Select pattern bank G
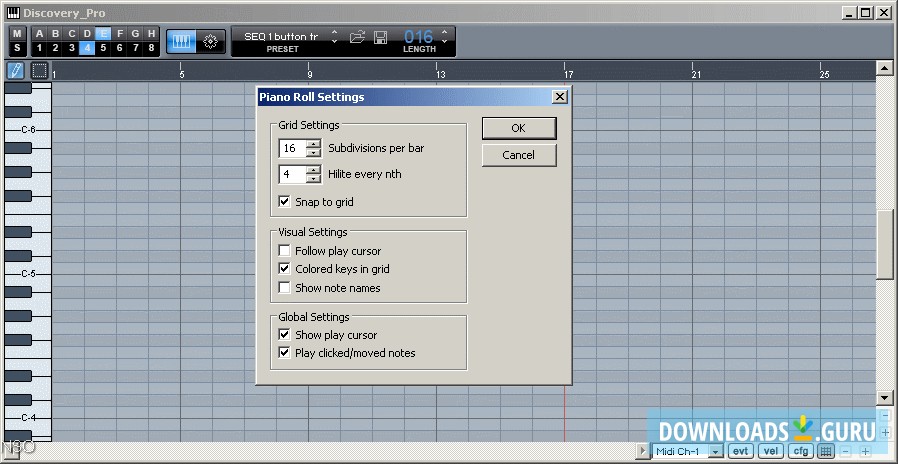The width and height of the screenshot is (898, 464). 135,34
